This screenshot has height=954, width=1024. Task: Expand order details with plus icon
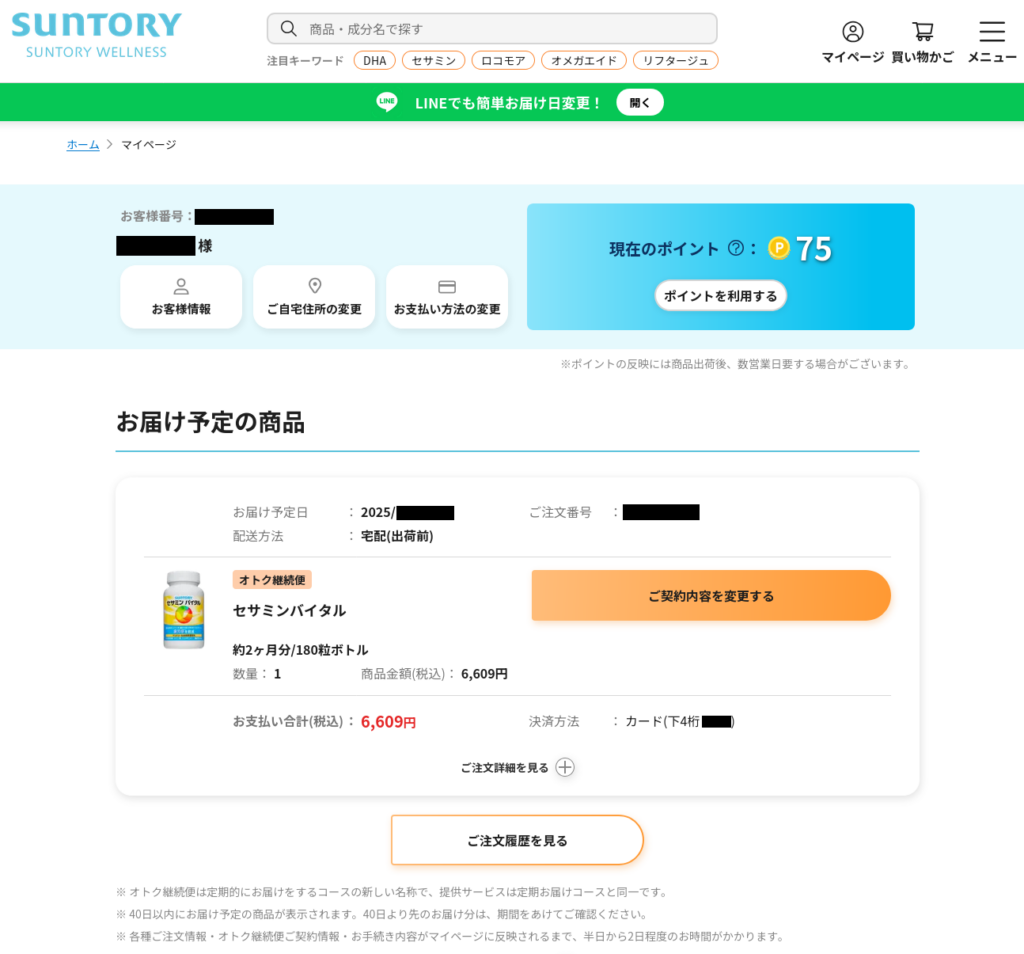pos(565,767)
